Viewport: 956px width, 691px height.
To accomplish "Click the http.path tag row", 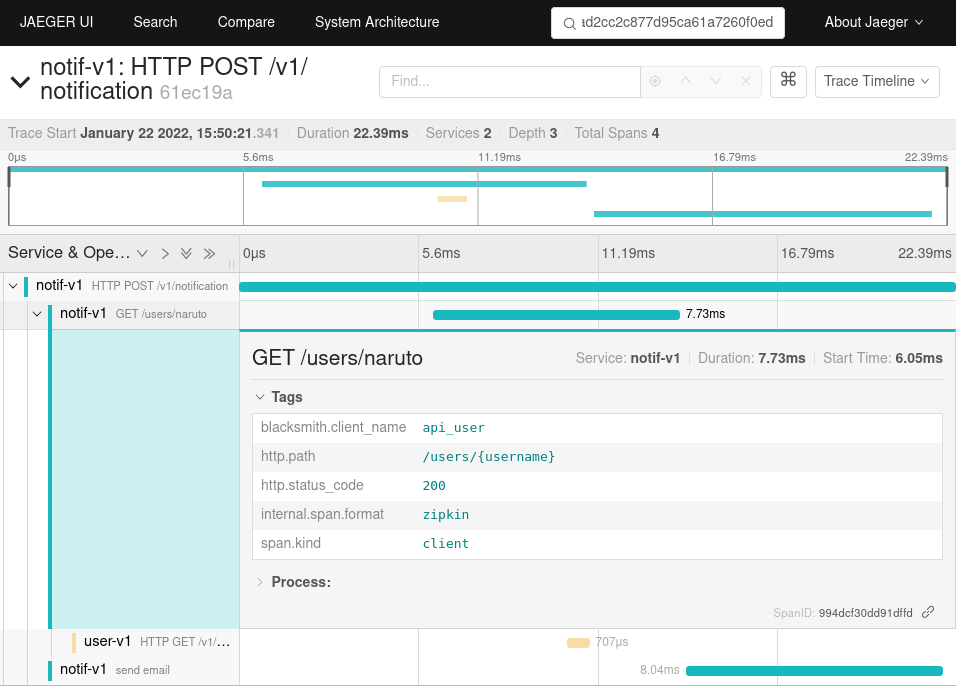I will pos(597,457).
